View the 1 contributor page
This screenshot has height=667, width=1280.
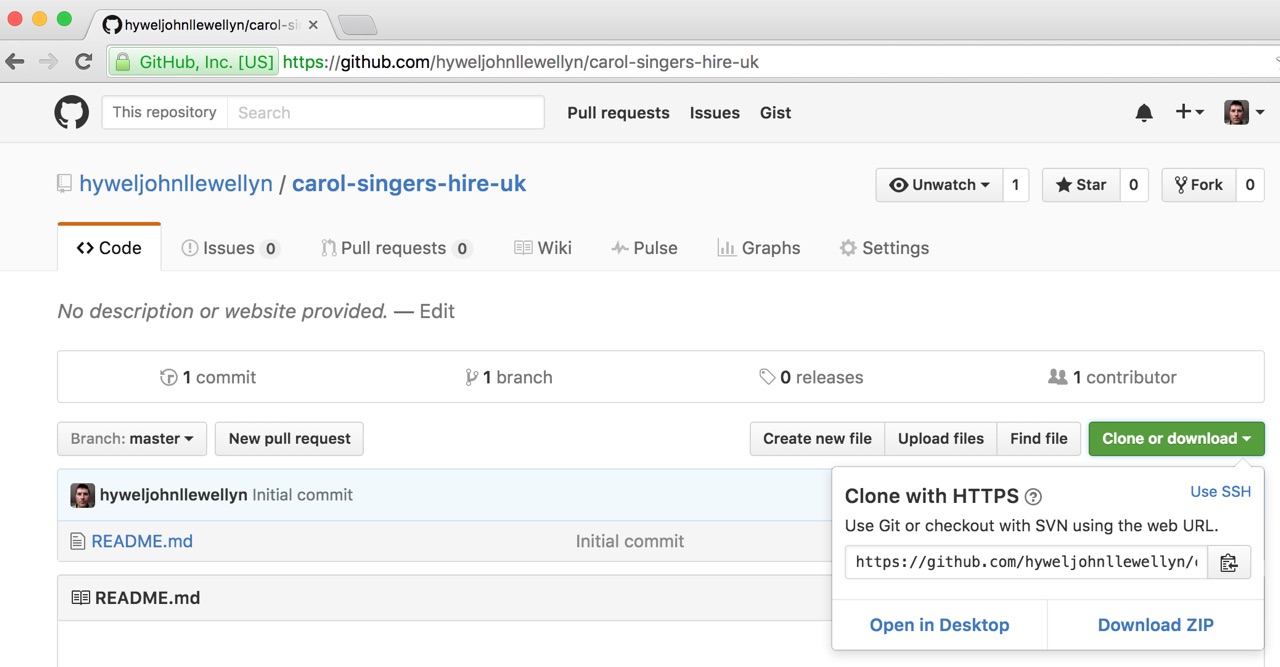coord(1112,377)
